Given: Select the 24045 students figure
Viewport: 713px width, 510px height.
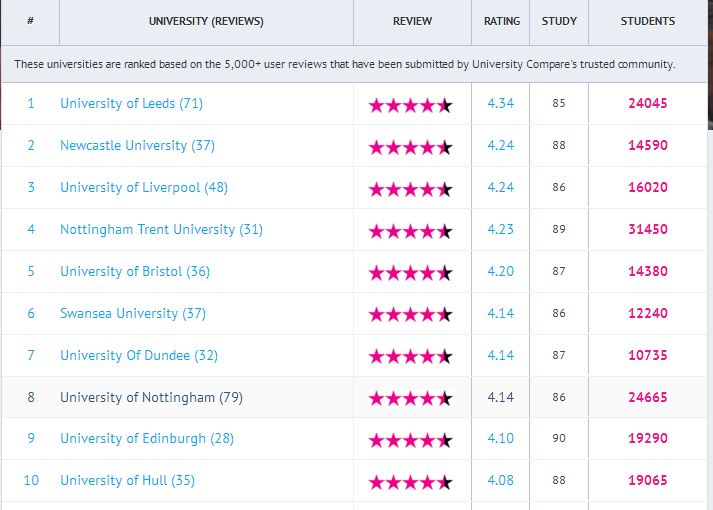Looking at the screenshot, I should 648,103.
